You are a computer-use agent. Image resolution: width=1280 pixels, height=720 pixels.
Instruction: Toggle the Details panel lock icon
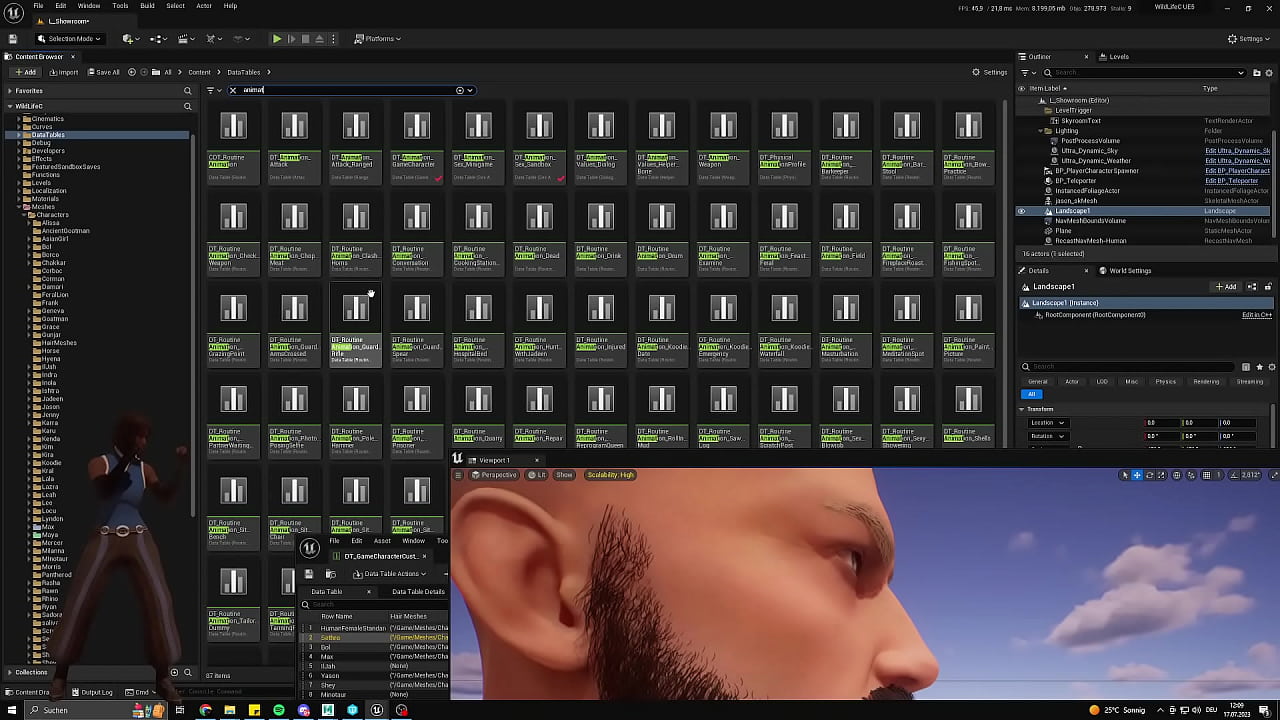1268,287
